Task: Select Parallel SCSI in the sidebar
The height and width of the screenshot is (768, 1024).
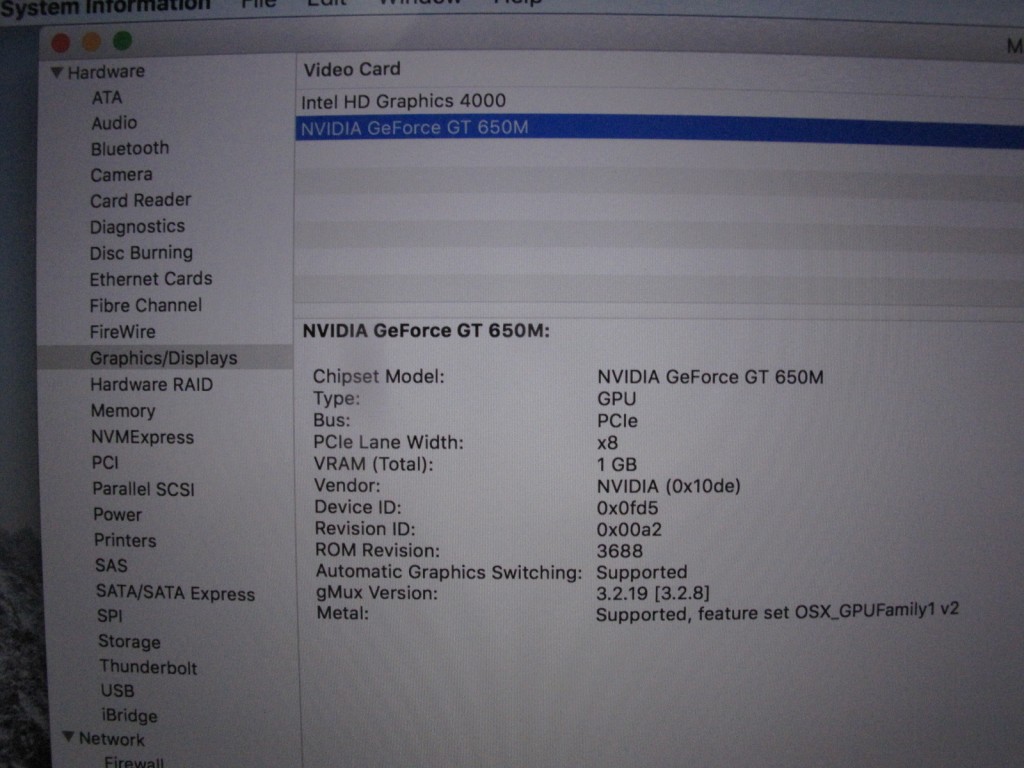Action: 144,489
